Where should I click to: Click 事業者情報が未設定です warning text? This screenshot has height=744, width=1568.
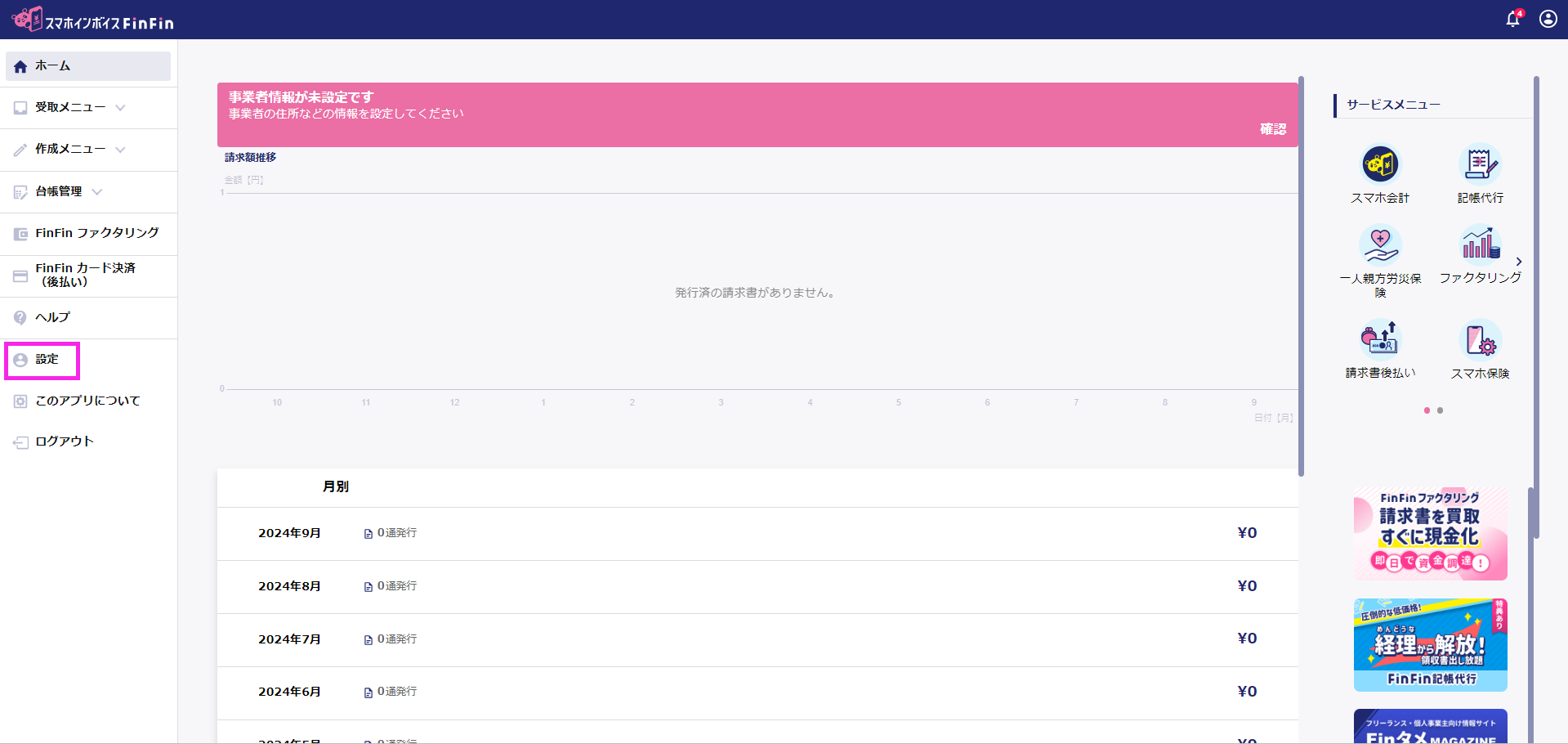301,97
